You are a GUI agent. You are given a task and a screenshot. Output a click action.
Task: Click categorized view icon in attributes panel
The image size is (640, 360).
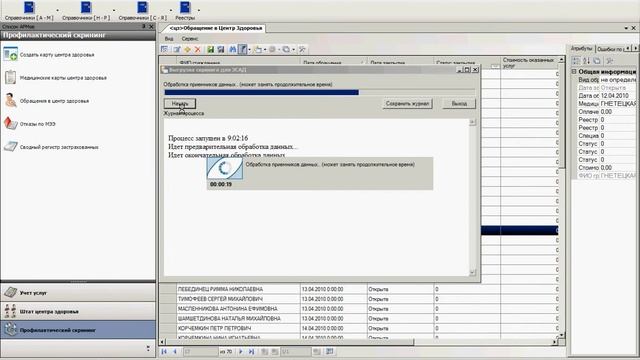point(576,61)
